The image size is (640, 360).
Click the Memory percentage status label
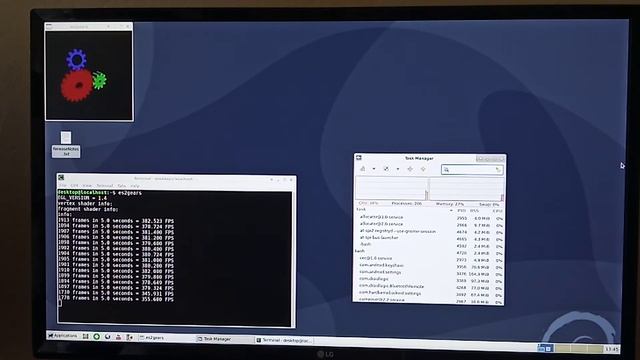point(450,204)
